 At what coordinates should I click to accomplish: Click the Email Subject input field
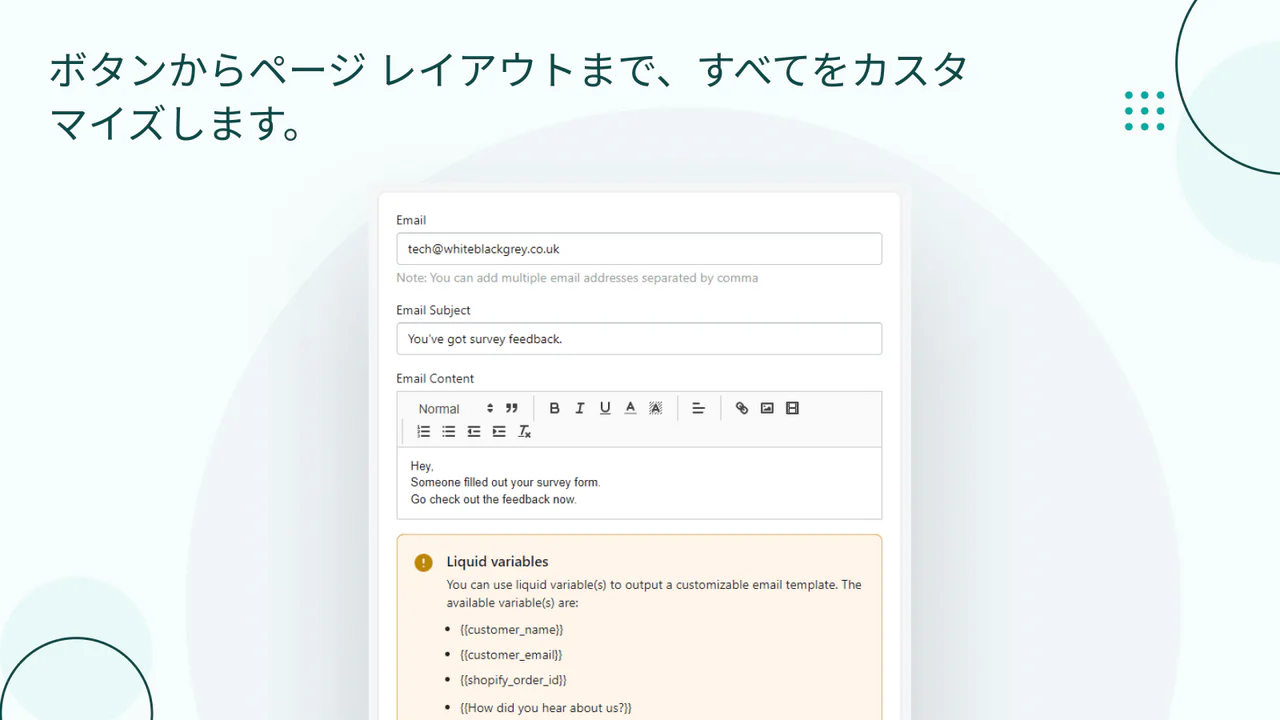[x=639, y=339]
